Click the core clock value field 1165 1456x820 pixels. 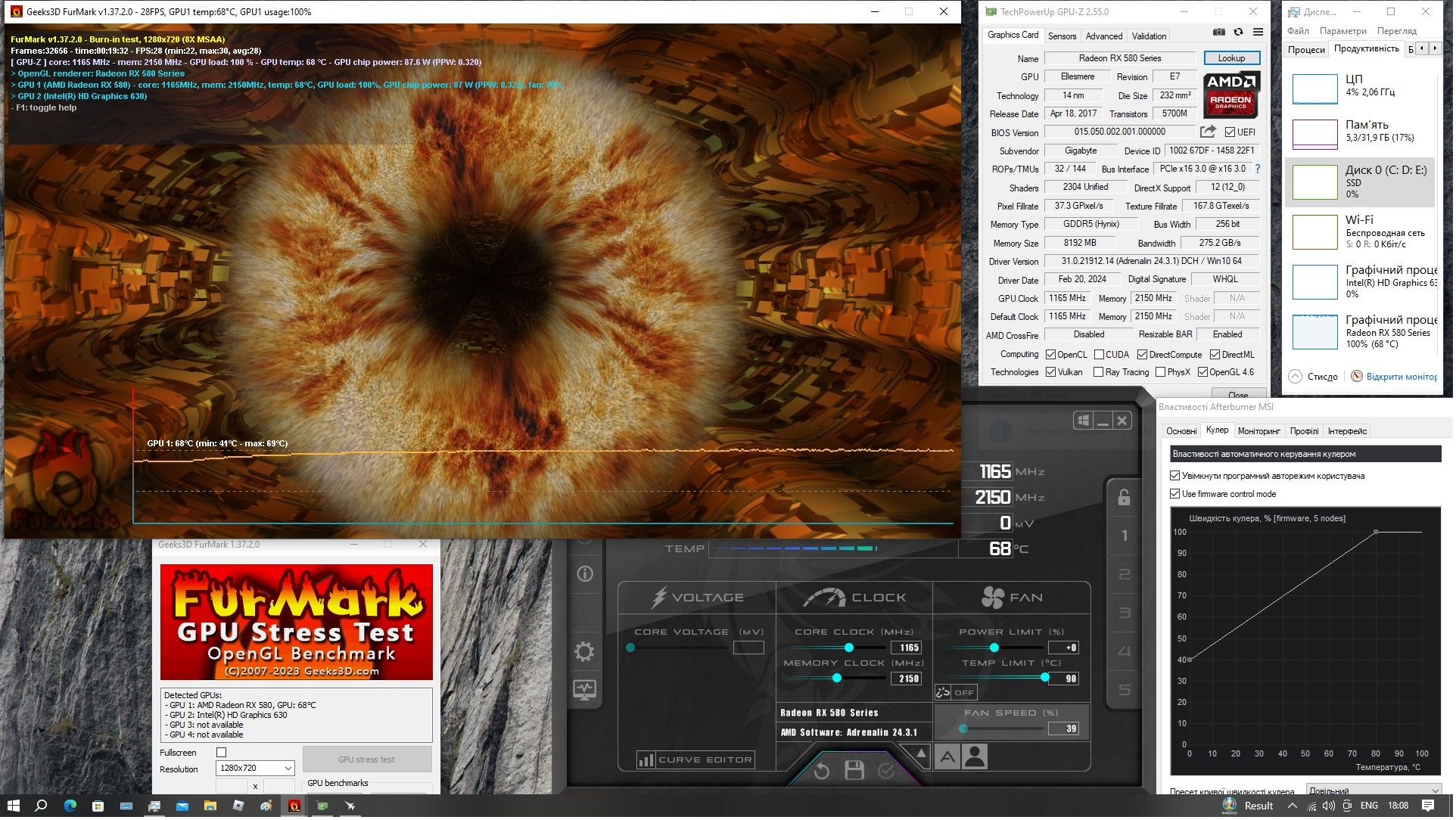coord(908,649)
